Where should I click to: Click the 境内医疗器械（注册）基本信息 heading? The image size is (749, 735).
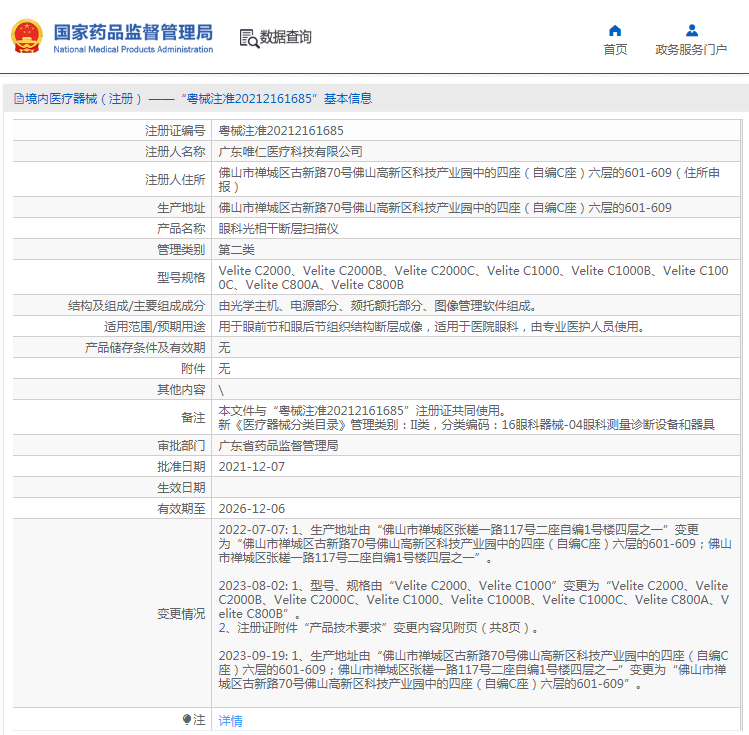[193, 99]
